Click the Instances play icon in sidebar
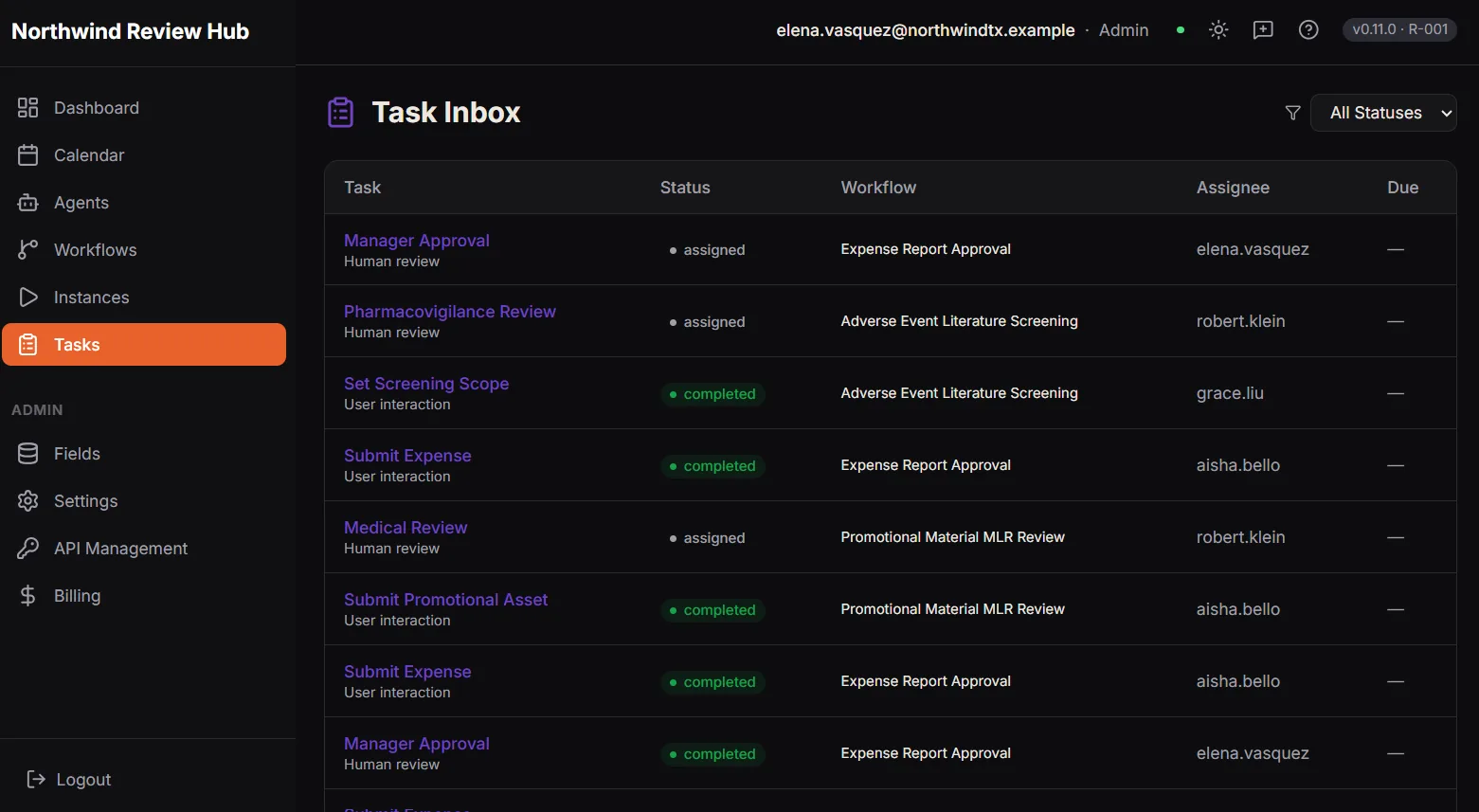This screenshot has height=812, width=1479. [x=28, y=298]
